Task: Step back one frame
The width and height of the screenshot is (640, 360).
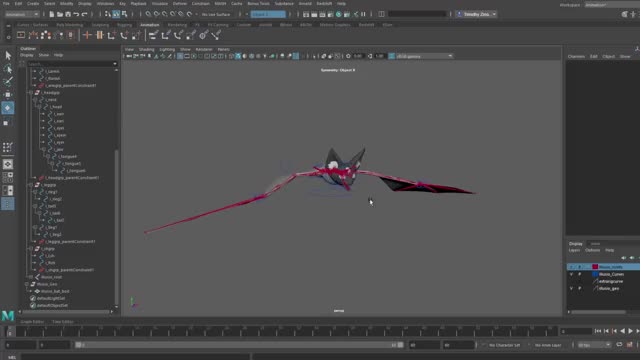Action: (x=607, y=331)
